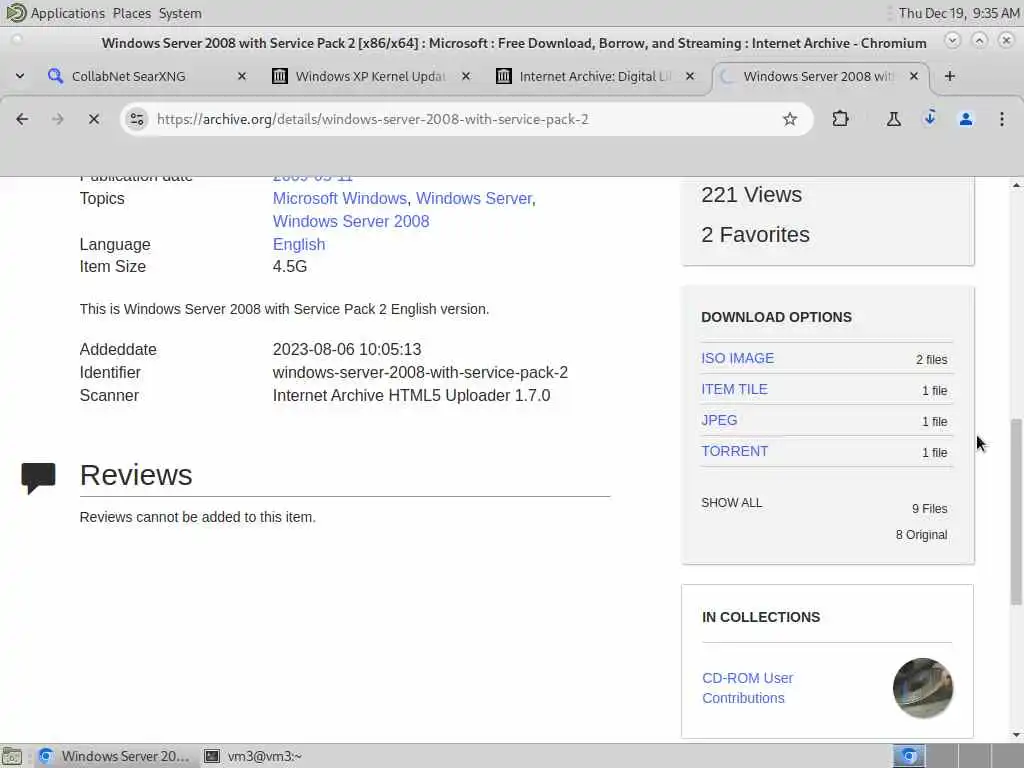Image resolution: width=1024 pixels, height=768 pixels.
Task: Click the forward navigation arrow
Action: (x=57, y=119)
